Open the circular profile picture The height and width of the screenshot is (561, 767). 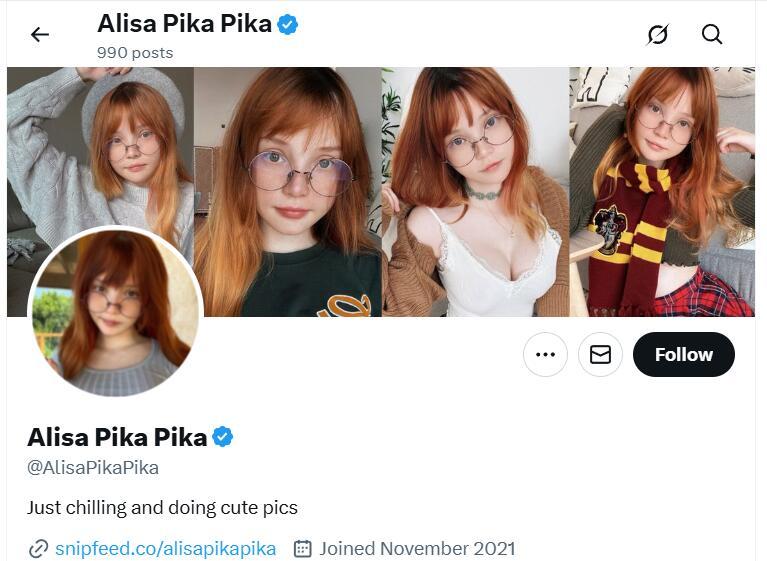[x=115, y=312]
